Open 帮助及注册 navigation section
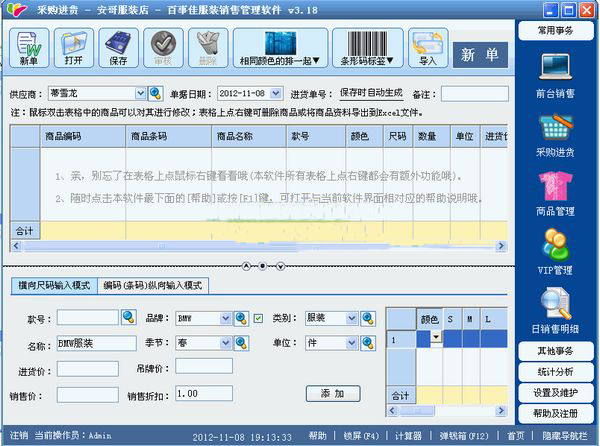The height and width of the screenshot is (446, 600). [x=556, y=413]
